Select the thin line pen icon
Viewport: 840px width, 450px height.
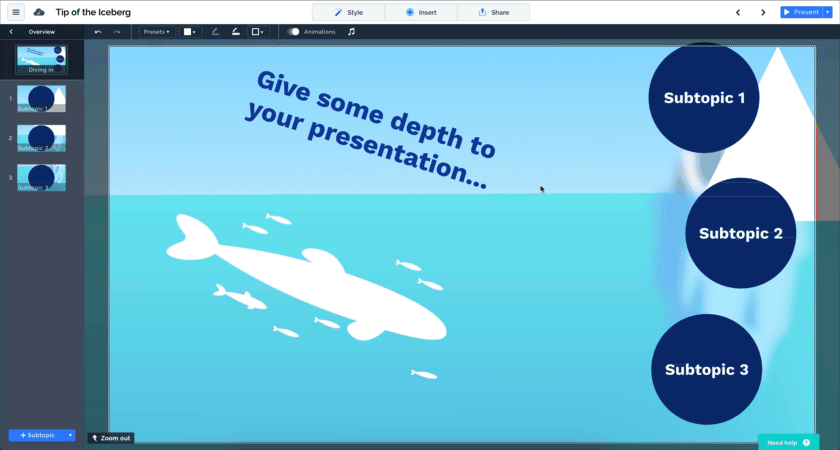(x=215, y=32)
